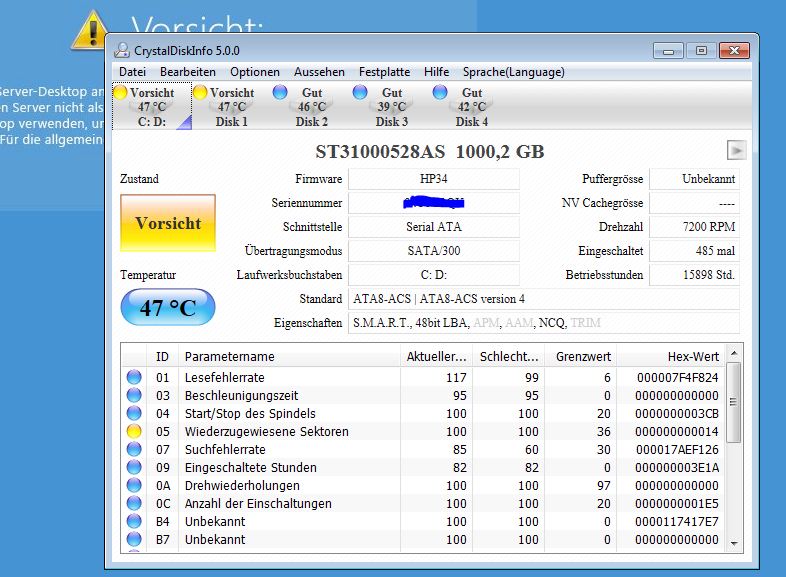Screen dimensions: 786x577
Task: Click the blue status icon for Drehwiederholungen
Action: coord(134,485)
